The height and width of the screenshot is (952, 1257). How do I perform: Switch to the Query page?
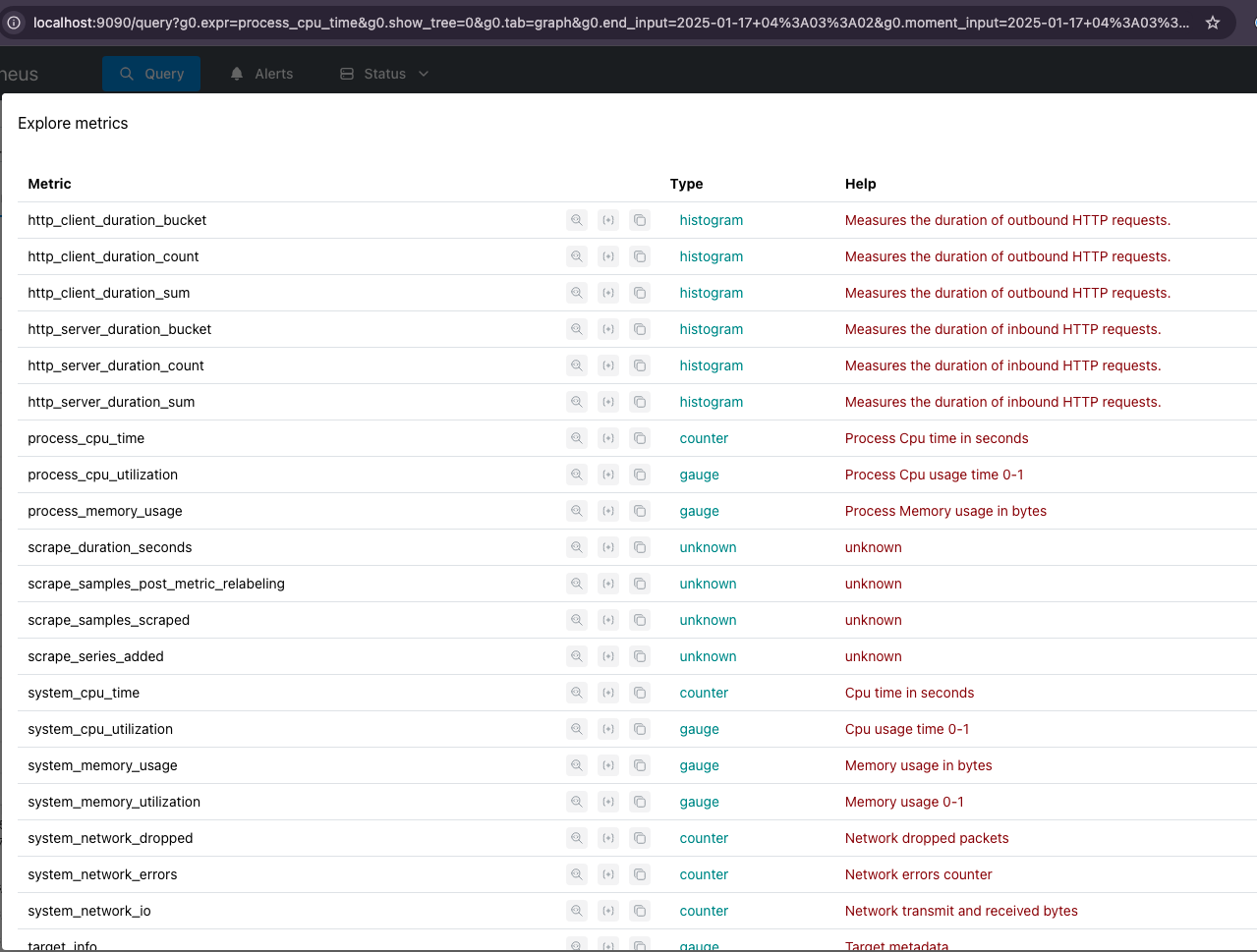(x=151, y=74)
